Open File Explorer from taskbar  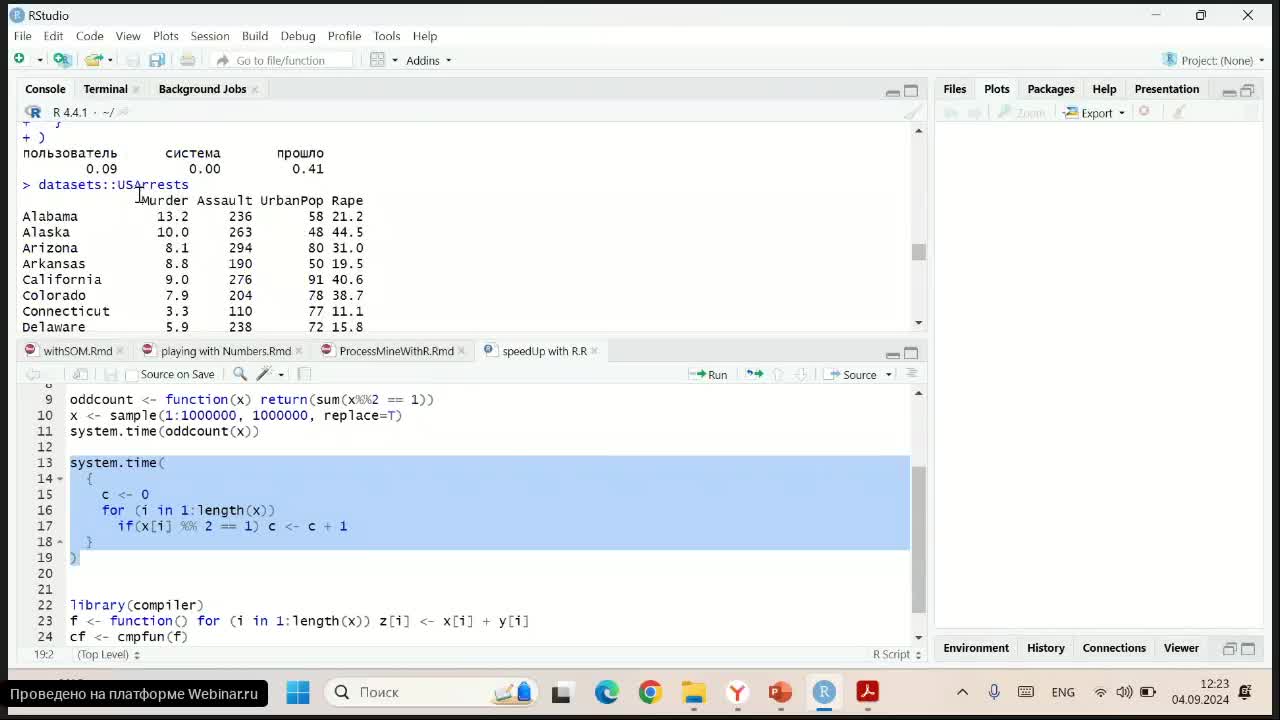[694, 692]
